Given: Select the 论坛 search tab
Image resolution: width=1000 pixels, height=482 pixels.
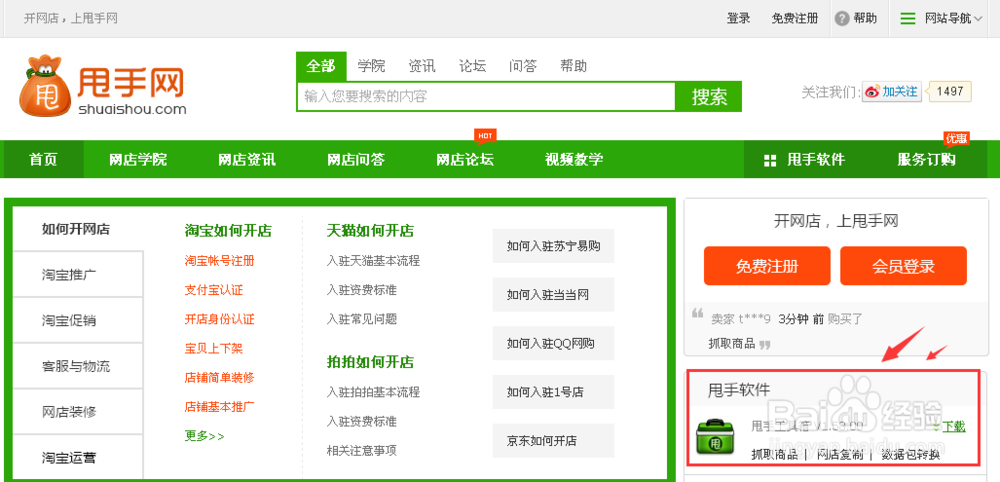Looking at the screenshot, I should click(x=473, y=66).
